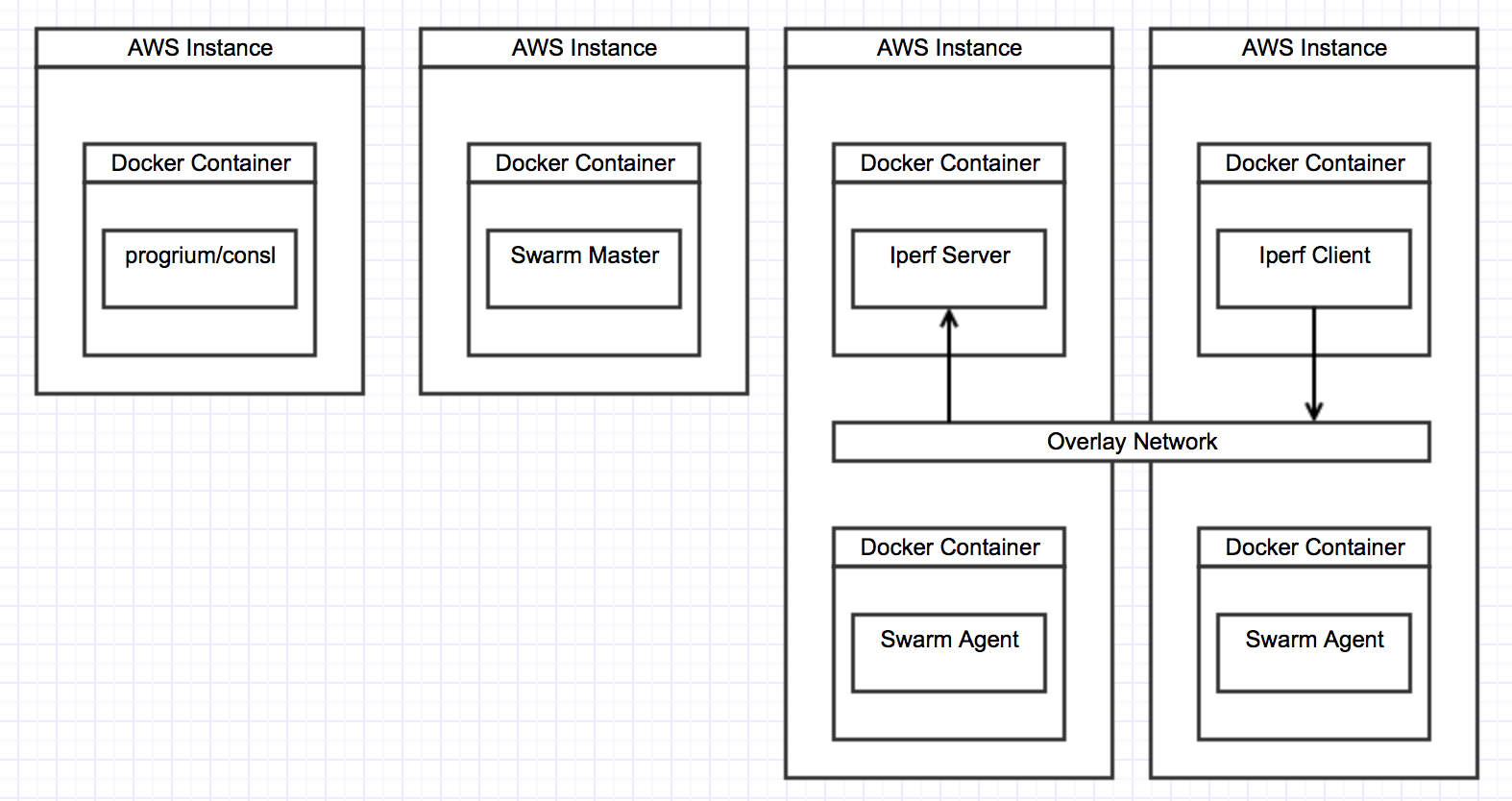Image resolution: width=1512 pixels, height=801 pixels.
Task: Select the Swarm Master box
Action: [x=584, y=269]
